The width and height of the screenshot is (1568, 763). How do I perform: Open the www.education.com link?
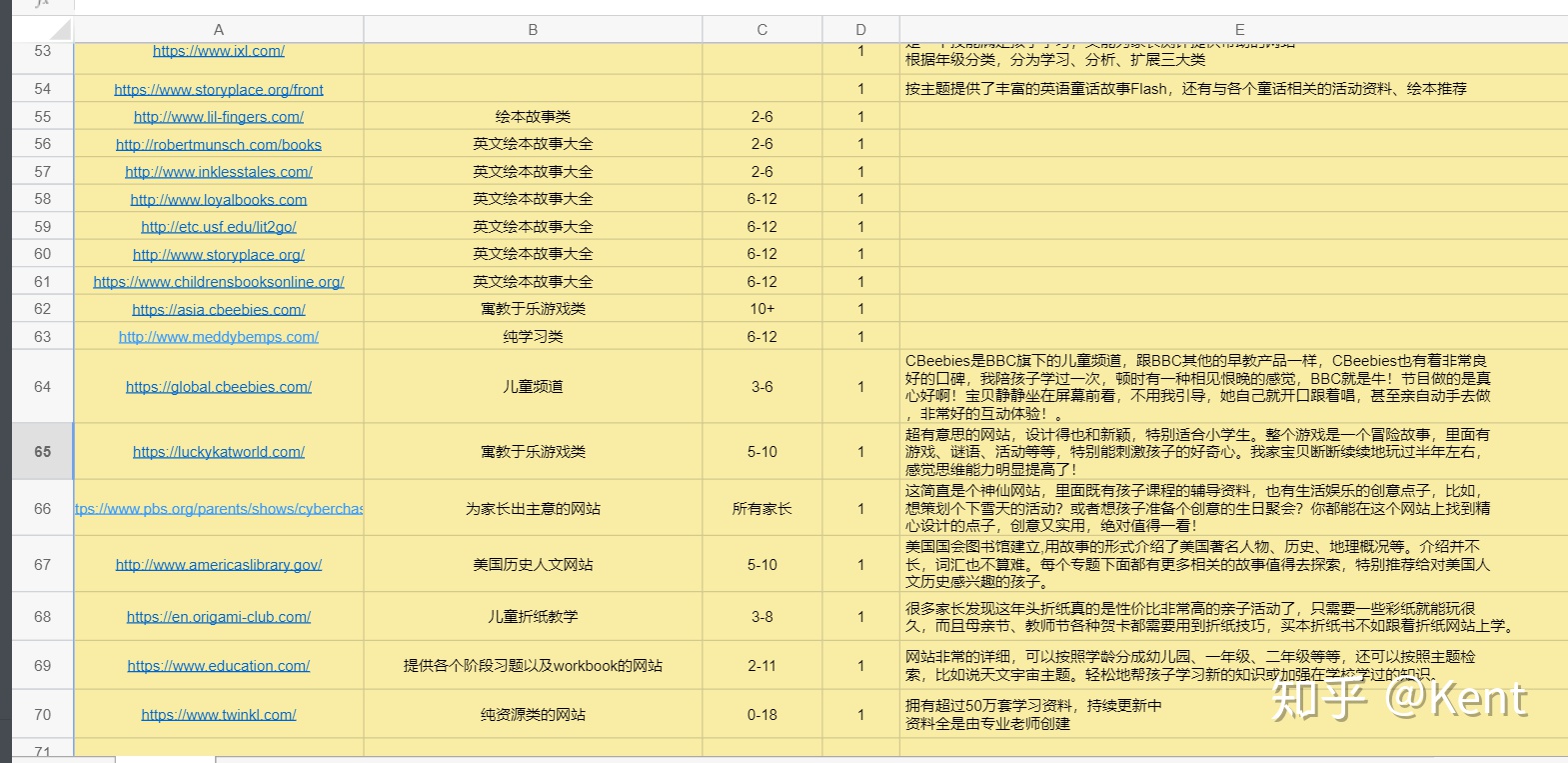click(218, 666)
